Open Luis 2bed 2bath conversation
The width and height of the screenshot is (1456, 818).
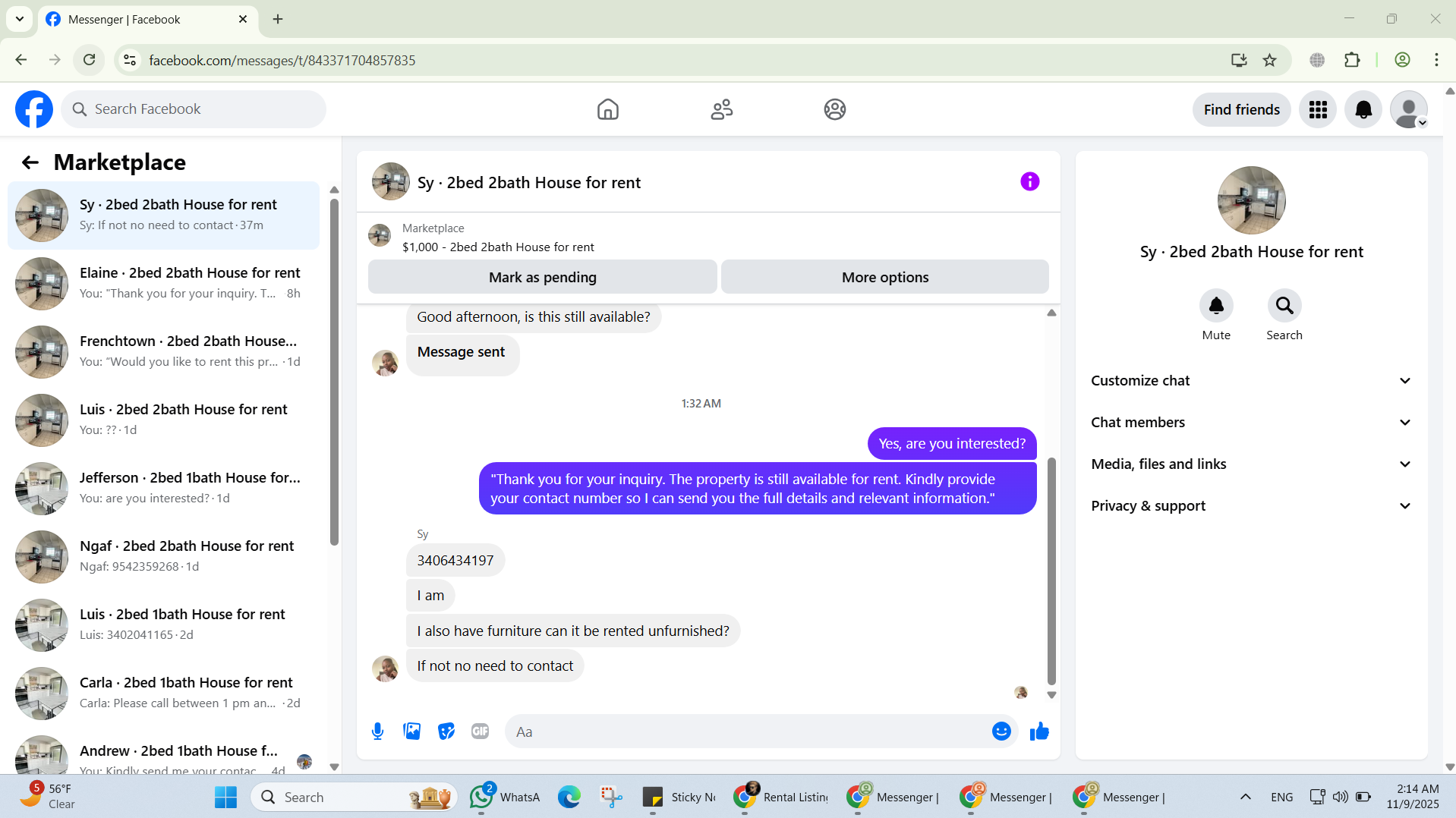(163, 420)
